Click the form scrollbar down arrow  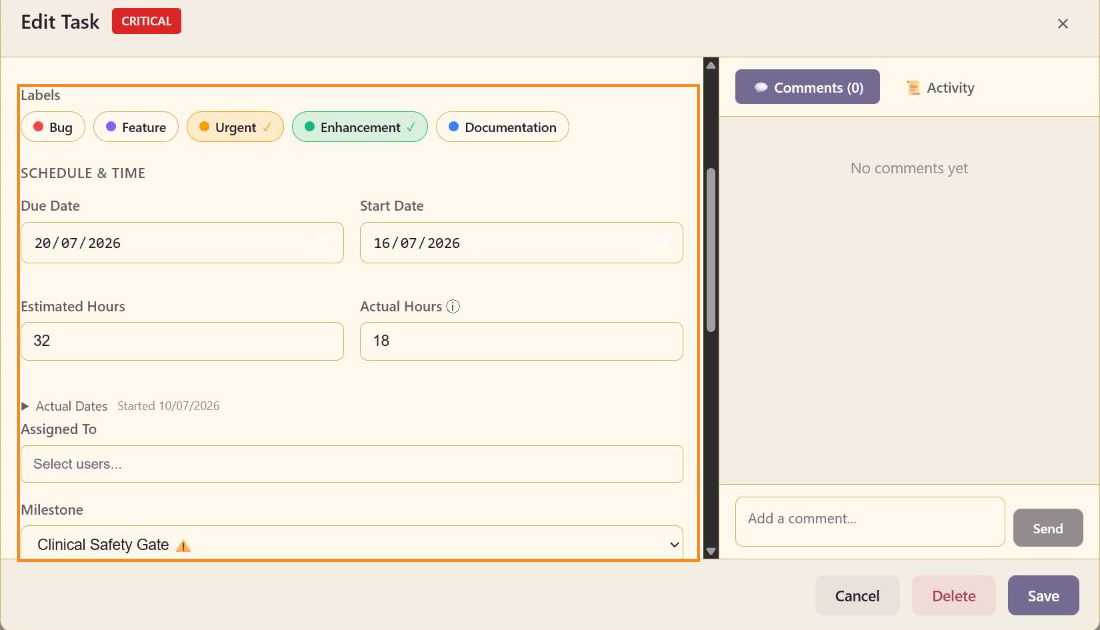click(x=711, y=551)
